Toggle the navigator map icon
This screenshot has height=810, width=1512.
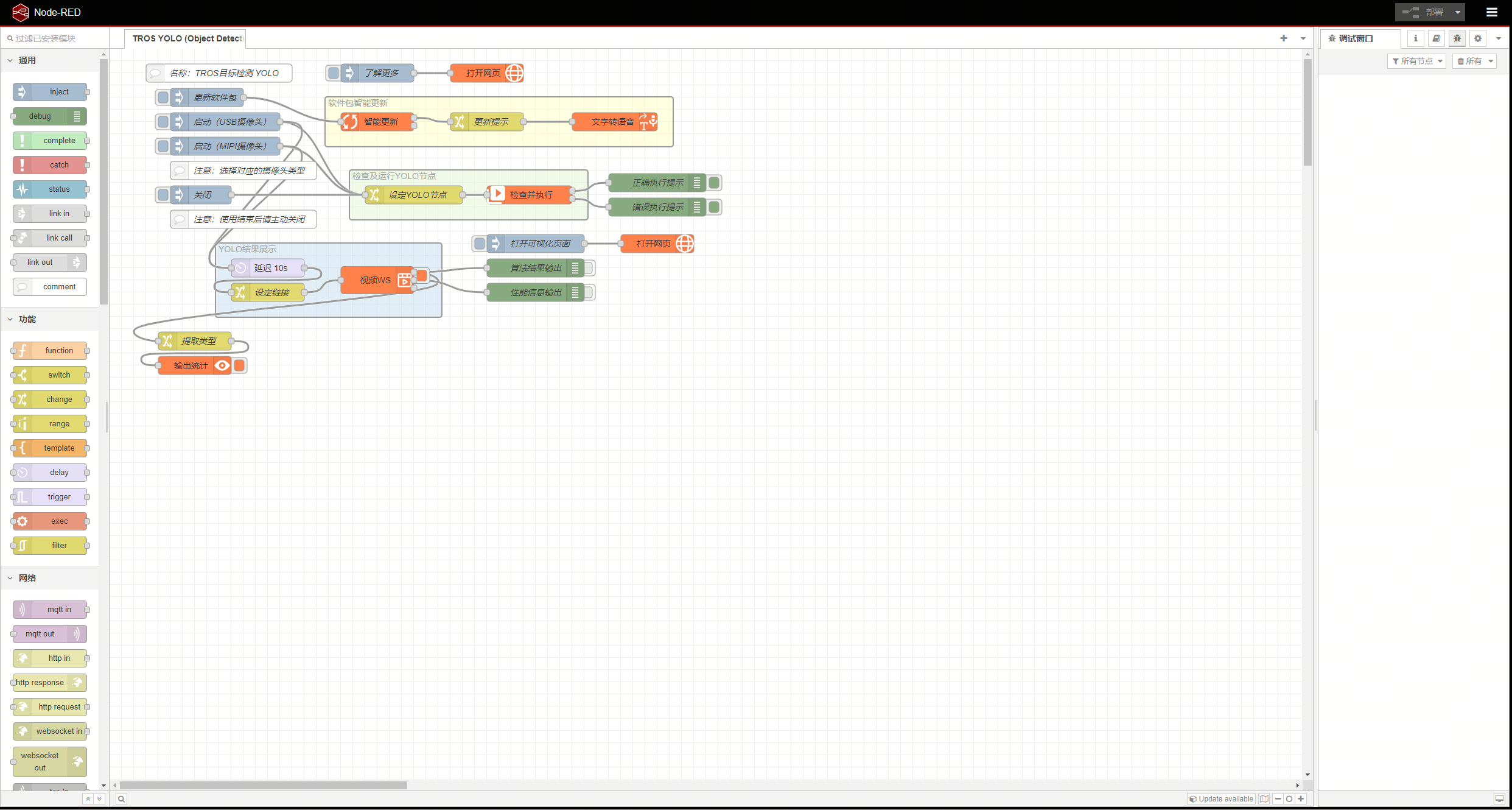click(1264, 799)
